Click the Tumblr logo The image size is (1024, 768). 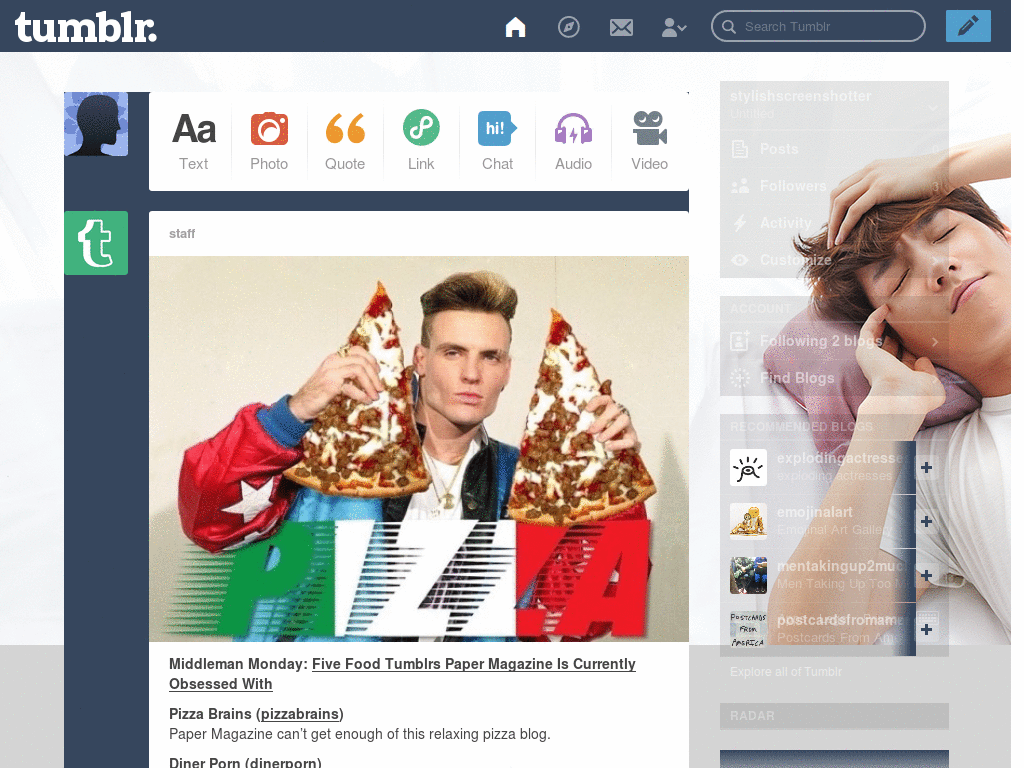coord(86,27)
